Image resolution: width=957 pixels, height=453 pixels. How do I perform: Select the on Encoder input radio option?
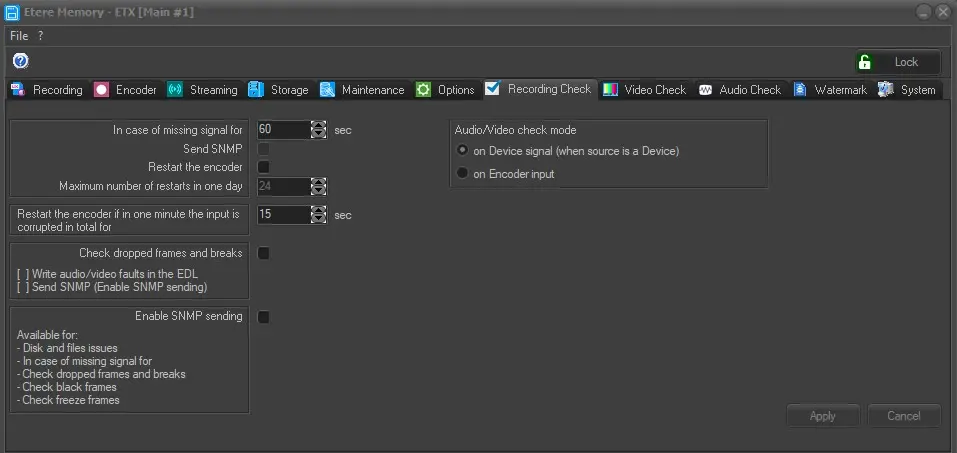coord(462,173)
